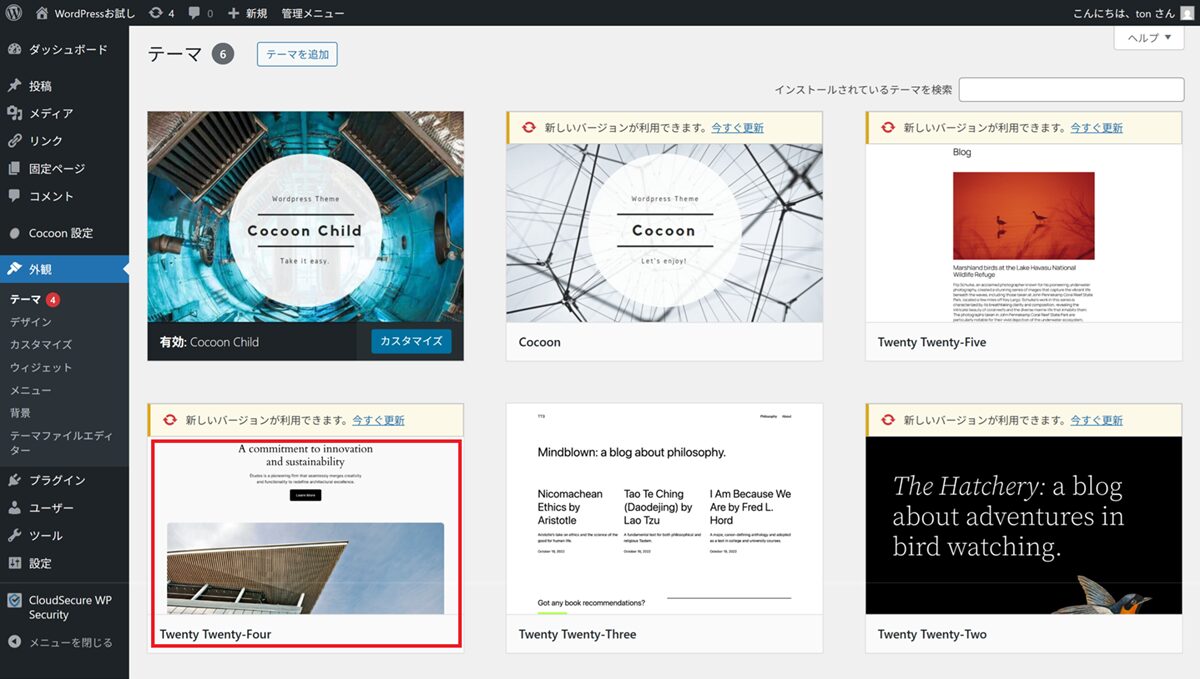Click the home icon beside WordPressお試し
The height and width of the screenshot is (679, 1200).
click(42, 13)
